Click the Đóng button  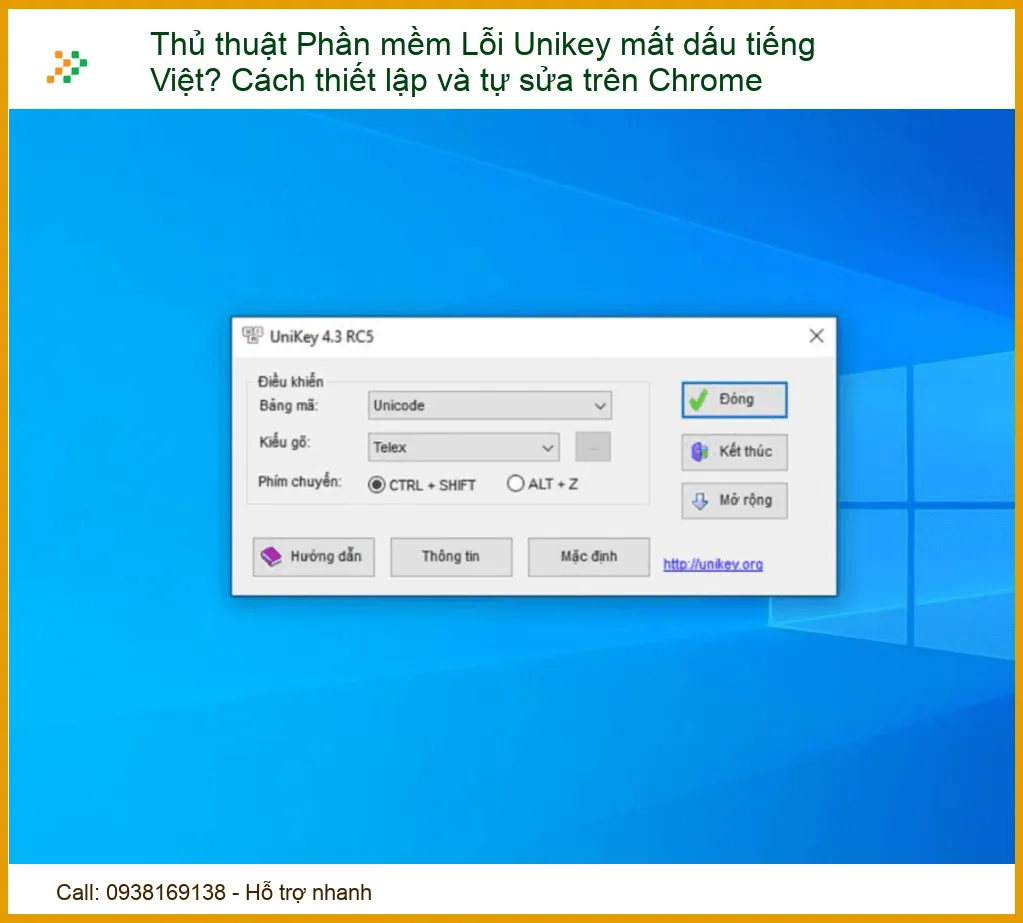[735, 400]
